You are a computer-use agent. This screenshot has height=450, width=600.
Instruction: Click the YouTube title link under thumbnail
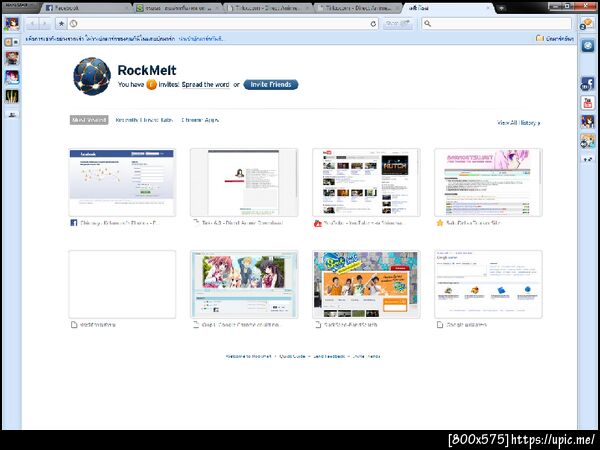(363, 223)
